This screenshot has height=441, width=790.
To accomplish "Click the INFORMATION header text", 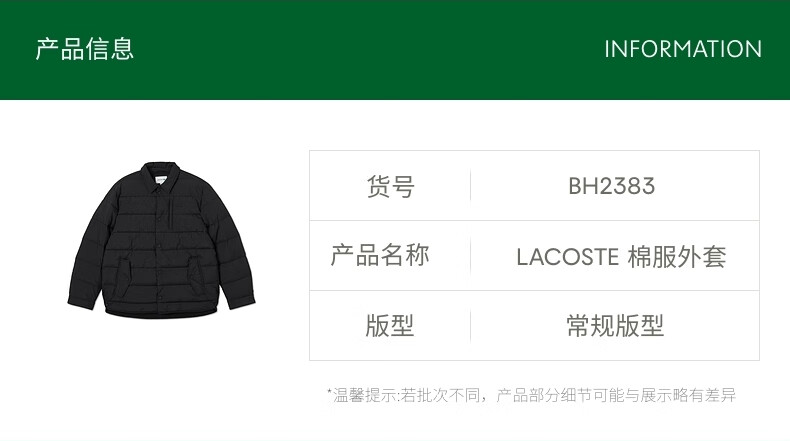I will [683, 49].
